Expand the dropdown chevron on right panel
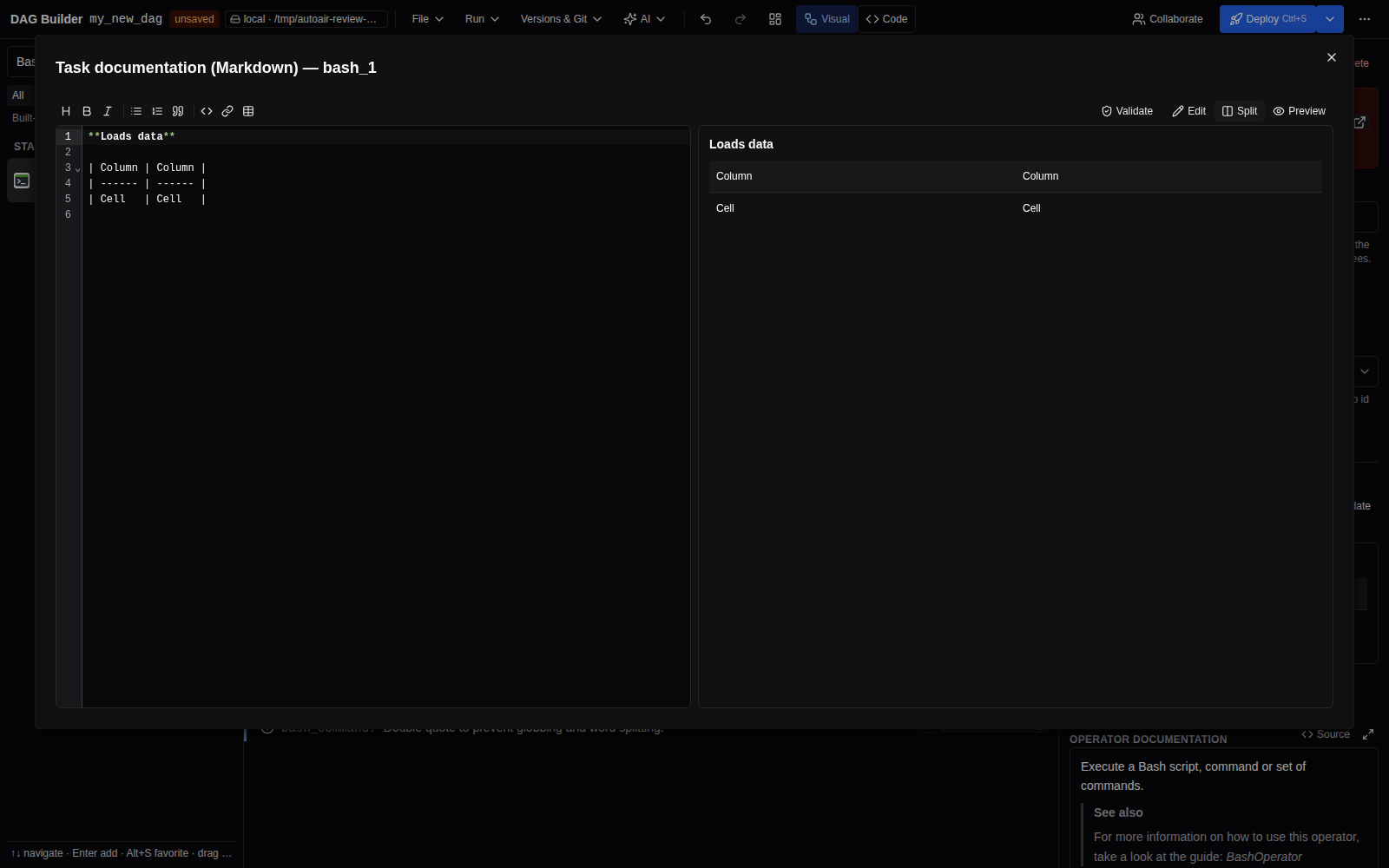This screenshot has height=868, width=1389. [x=1365, y=372]
